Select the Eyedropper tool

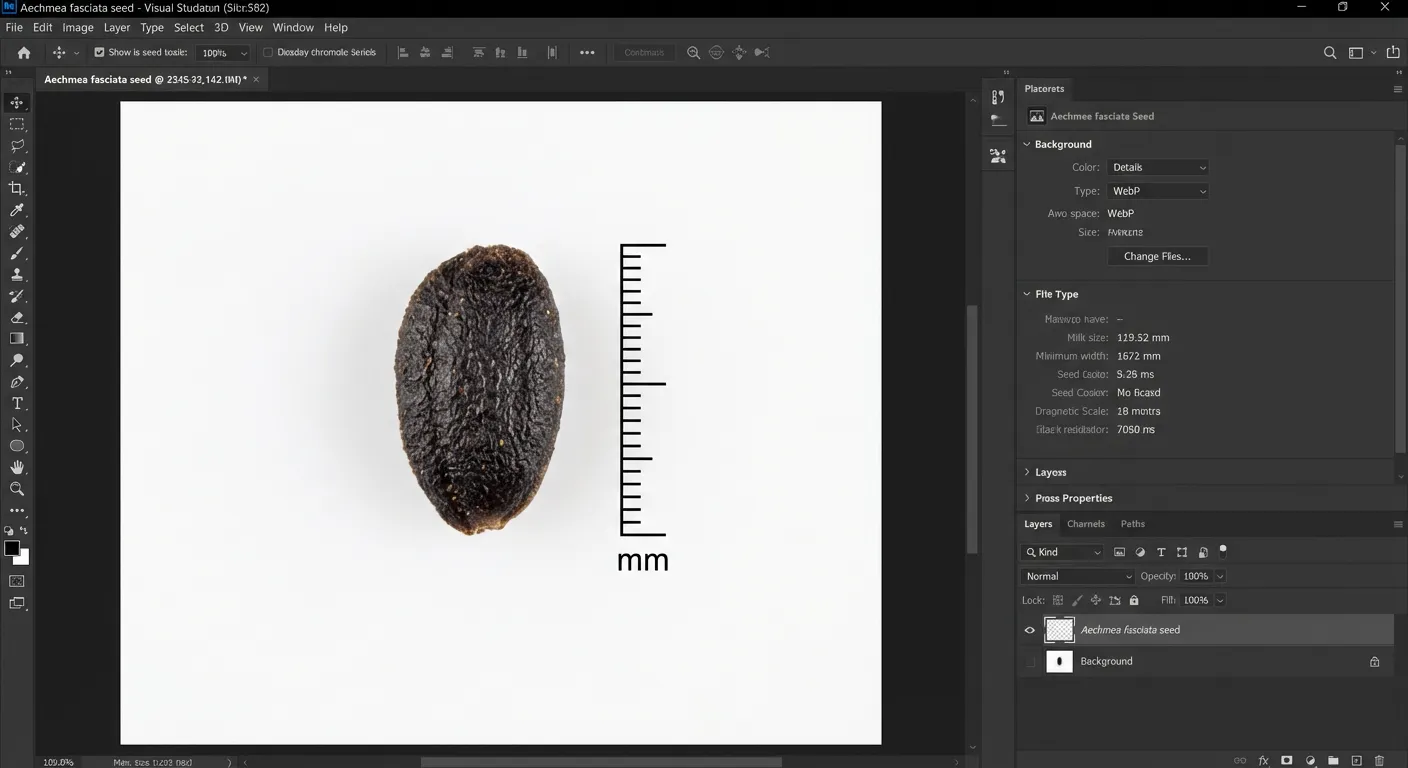click(17, 210)
